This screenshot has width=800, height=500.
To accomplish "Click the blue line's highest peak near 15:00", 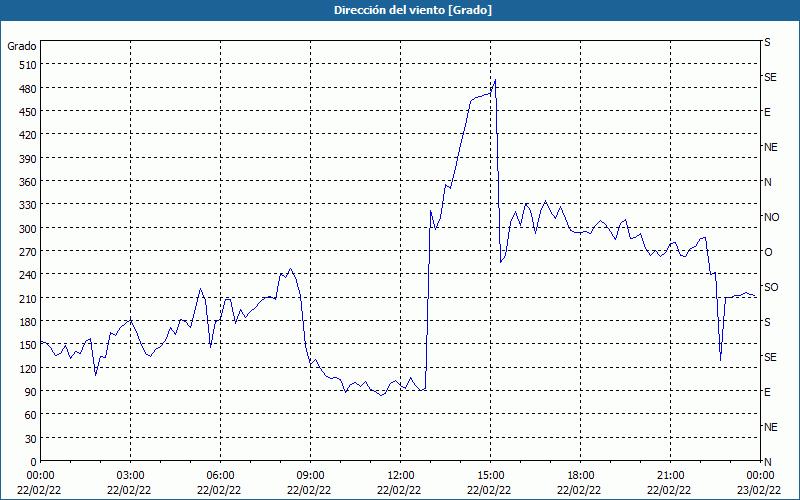I will pyautogui.click(x=495, y=80).
